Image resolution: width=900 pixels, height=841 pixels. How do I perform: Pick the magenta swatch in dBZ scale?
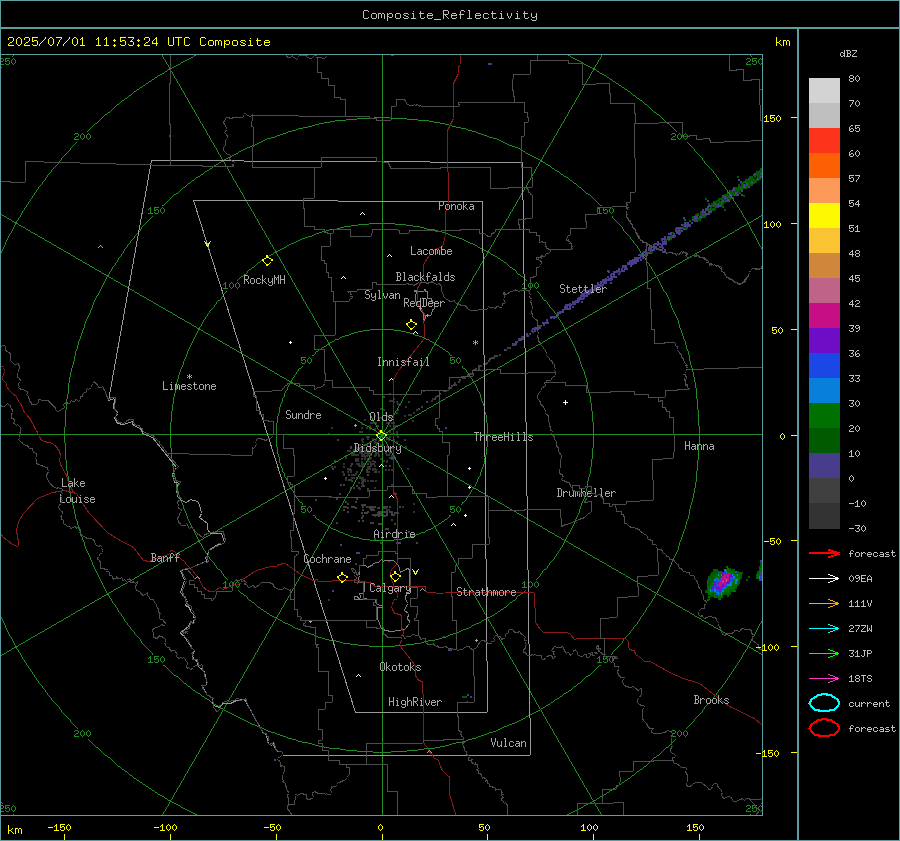[x=824, y=315]
